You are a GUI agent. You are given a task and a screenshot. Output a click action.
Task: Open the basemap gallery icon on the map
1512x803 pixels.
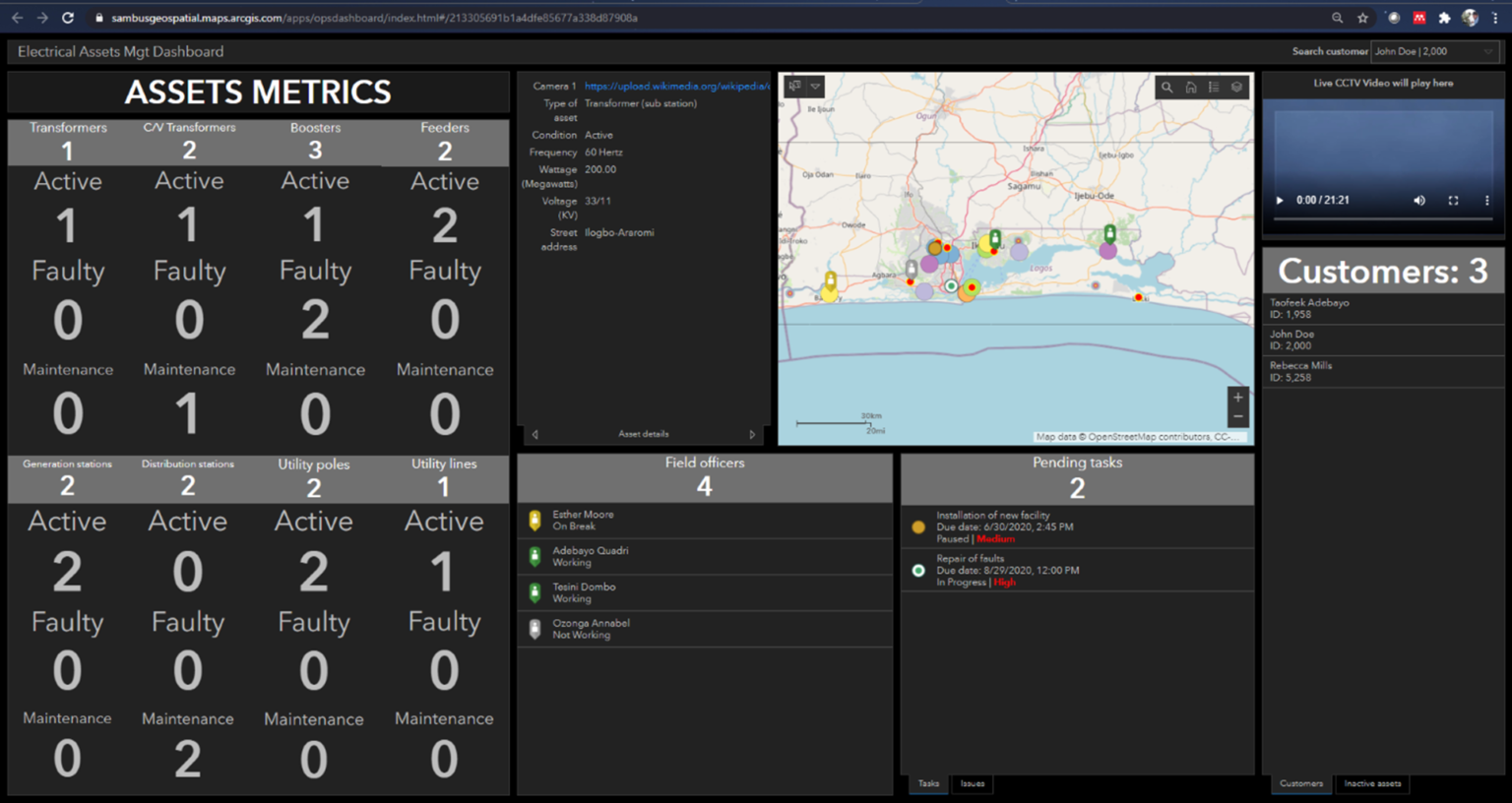[x=1236, y=87]
